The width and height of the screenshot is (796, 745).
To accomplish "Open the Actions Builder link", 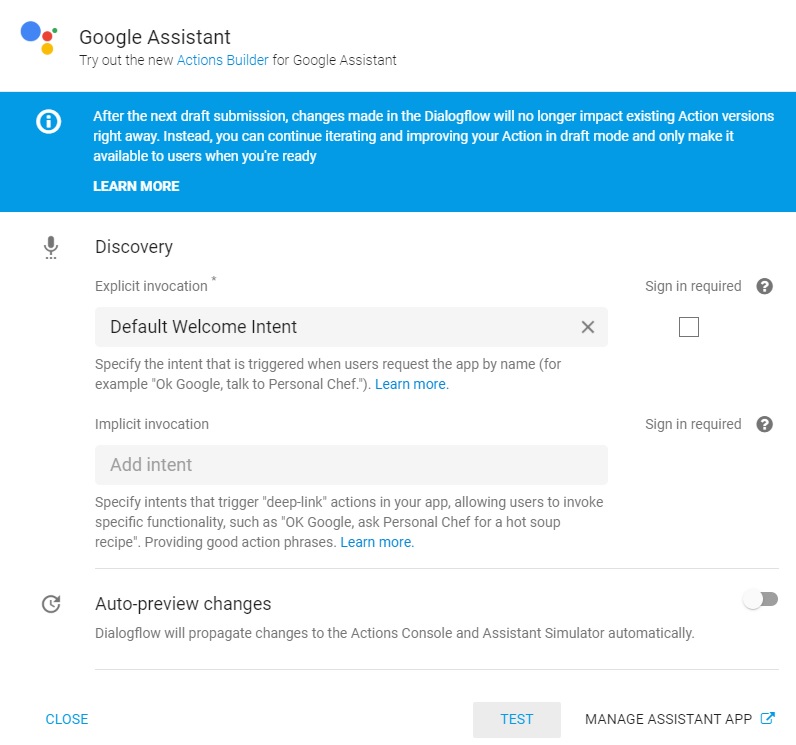I will 222,60.
